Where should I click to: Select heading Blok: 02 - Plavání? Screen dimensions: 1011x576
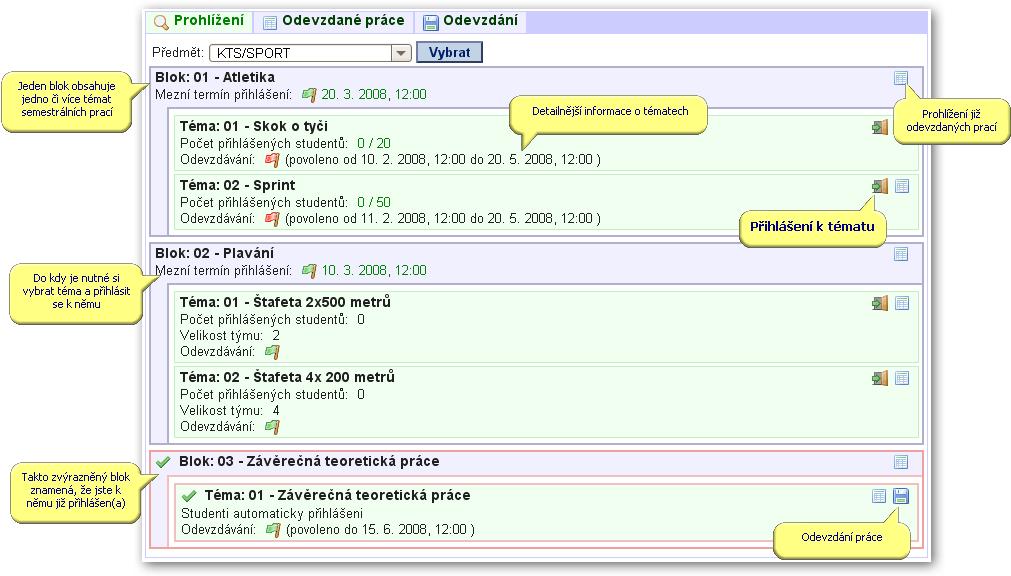coord(214,253)
